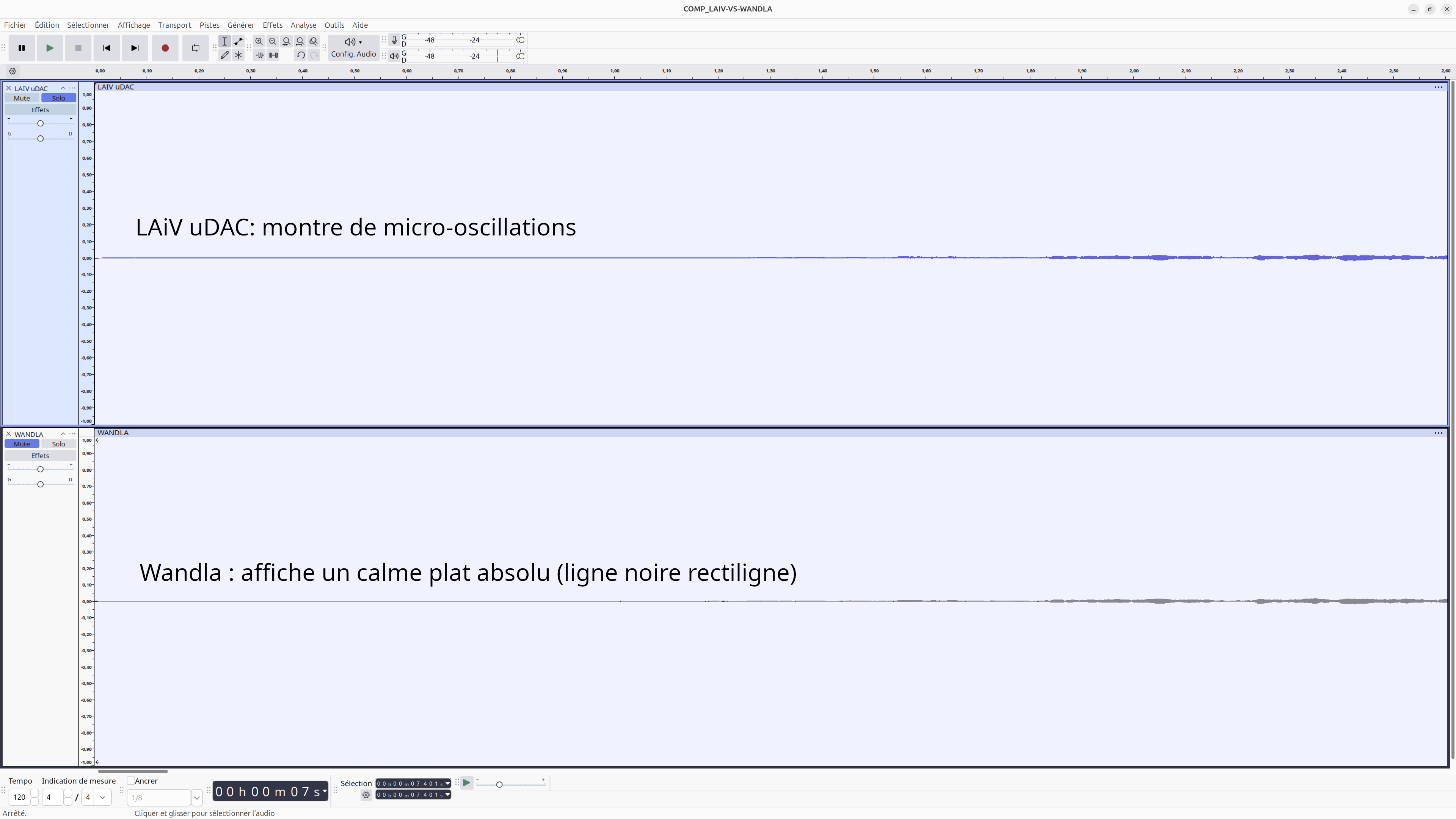The height and width of the screenshot is (819, 1456).
Task: Click the speaker playback meter icon
Action: (x=394, y=56)
